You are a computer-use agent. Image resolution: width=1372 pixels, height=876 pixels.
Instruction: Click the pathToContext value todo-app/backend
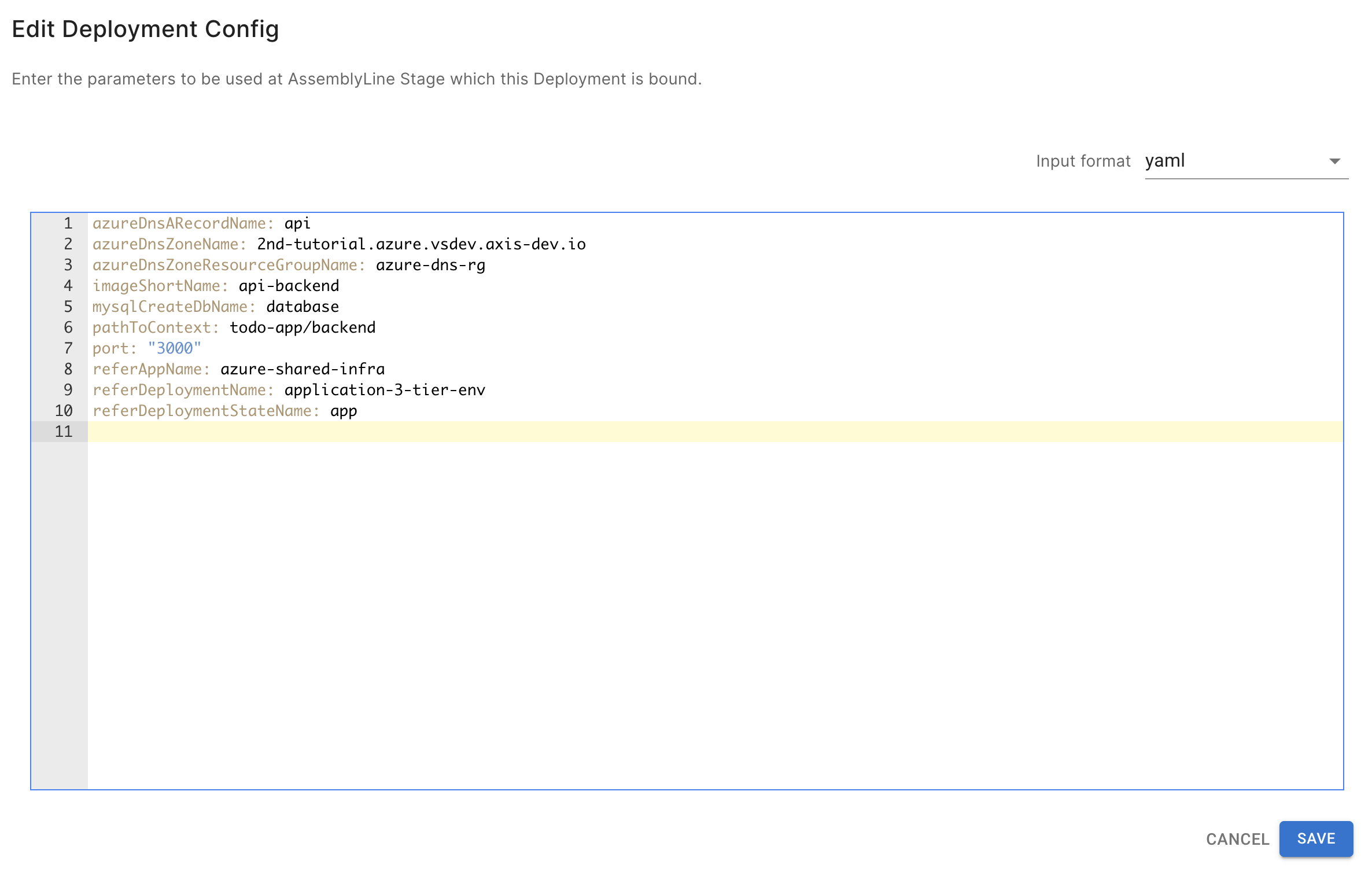point(303,327)
